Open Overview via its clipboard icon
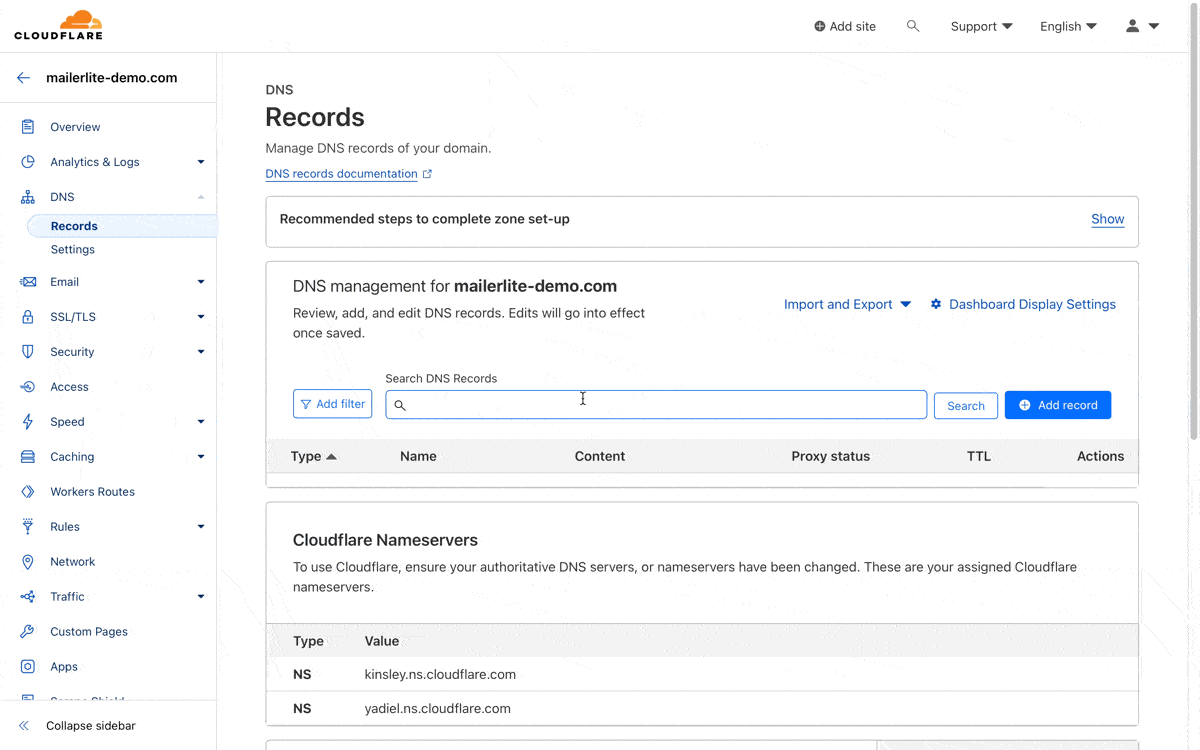This screenshot has height=750, width=1200. (x=28, y=127)
